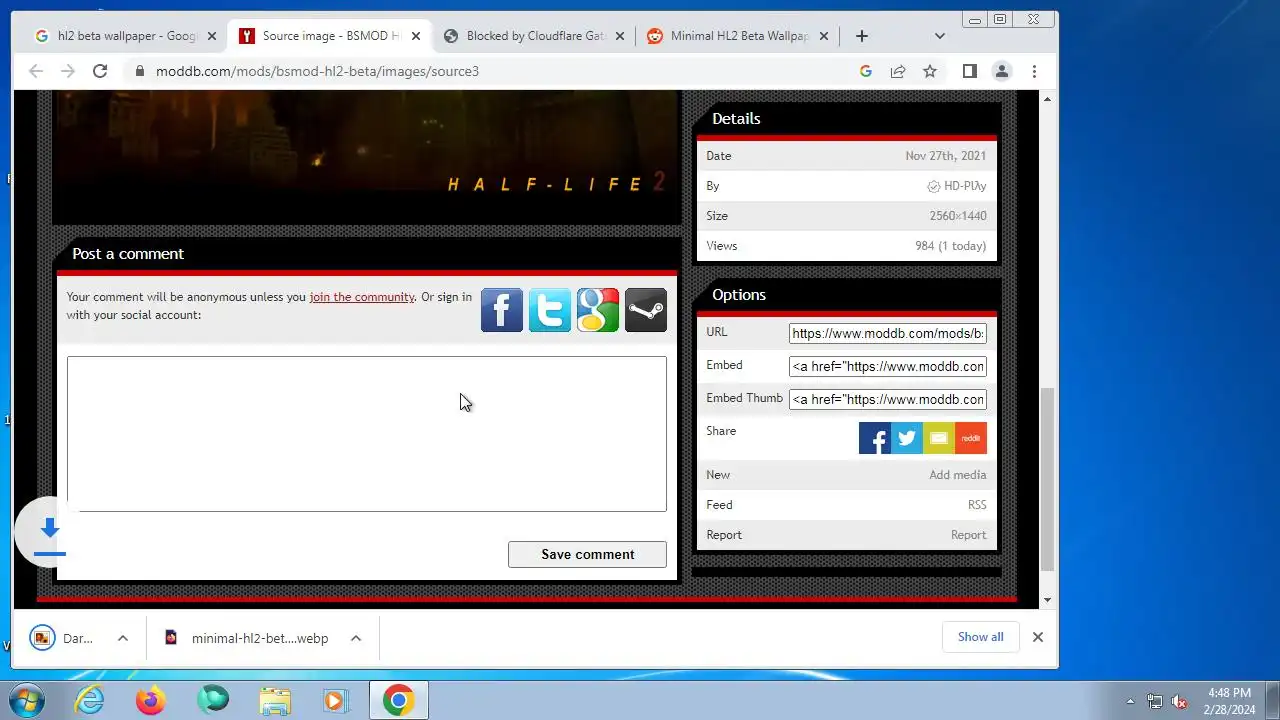Sign in with Twitter social icon
The height and width of the screenshot is (720, 1280).
coord(550,310)
